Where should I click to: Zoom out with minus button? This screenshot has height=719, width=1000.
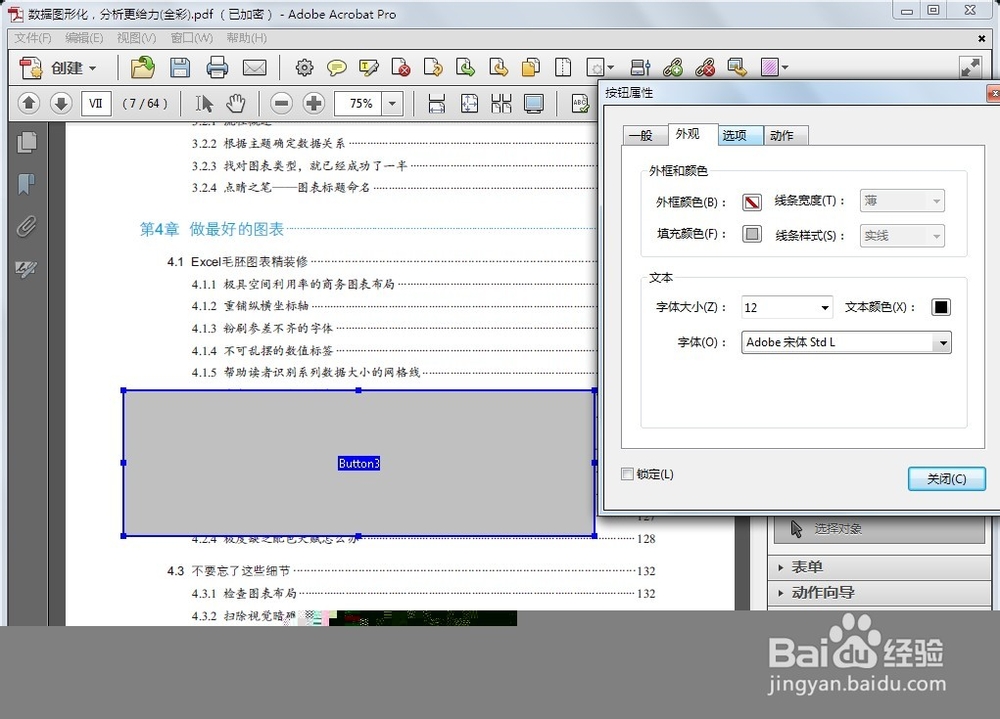[281, 103]
